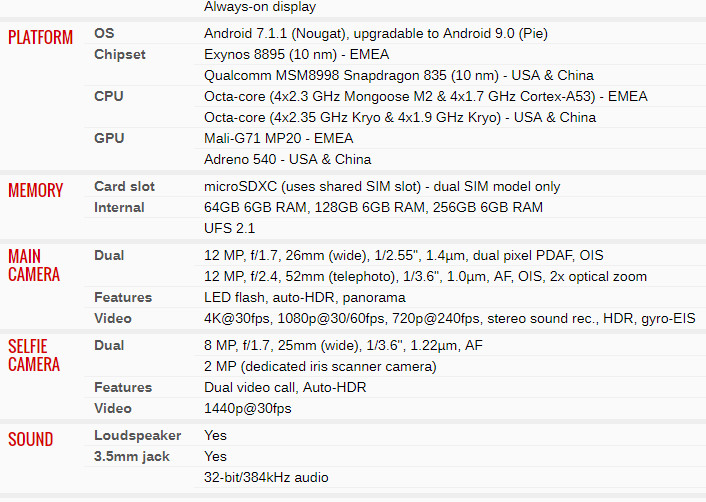Select the MEMORY section heading
The image size is (706, 502).
click(36, 190)
